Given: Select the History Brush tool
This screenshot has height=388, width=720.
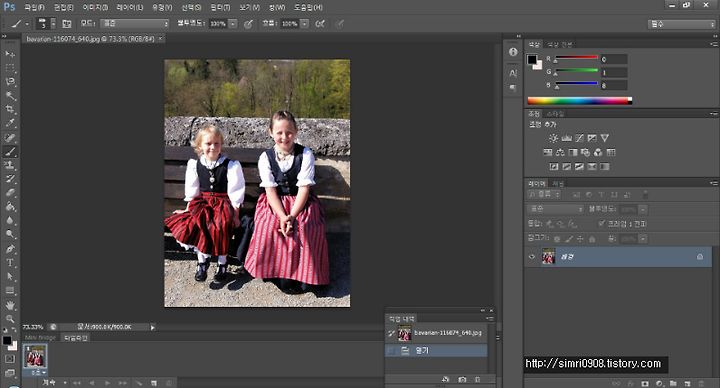Looking at the screenshot, I should point(10,179).
